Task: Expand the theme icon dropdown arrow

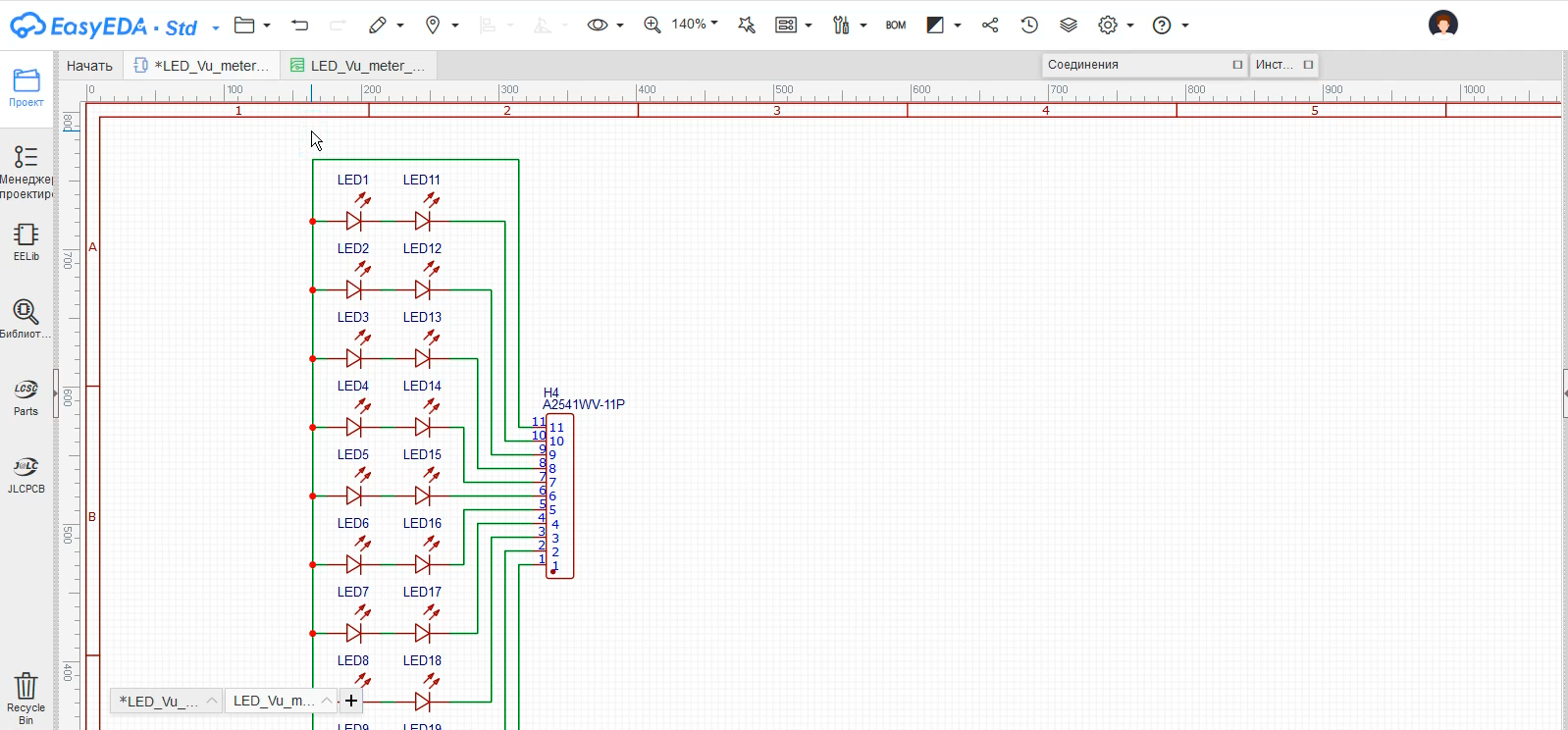Action: point(958,26)
